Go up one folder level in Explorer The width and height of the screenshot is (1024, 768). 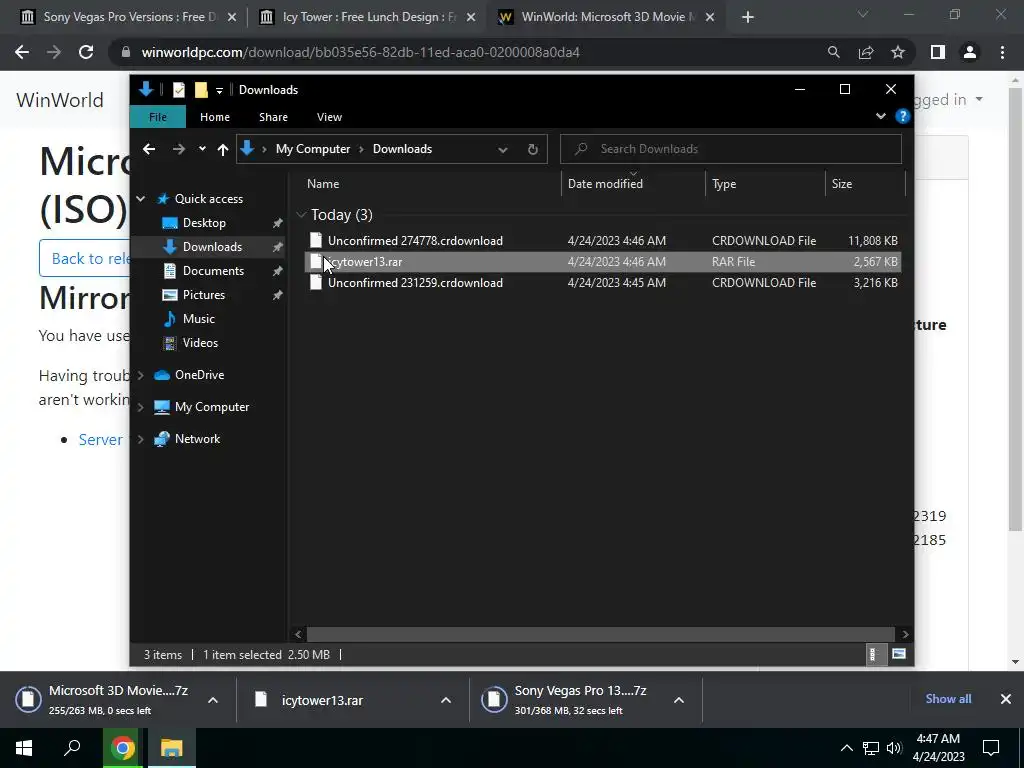point(223,150)
